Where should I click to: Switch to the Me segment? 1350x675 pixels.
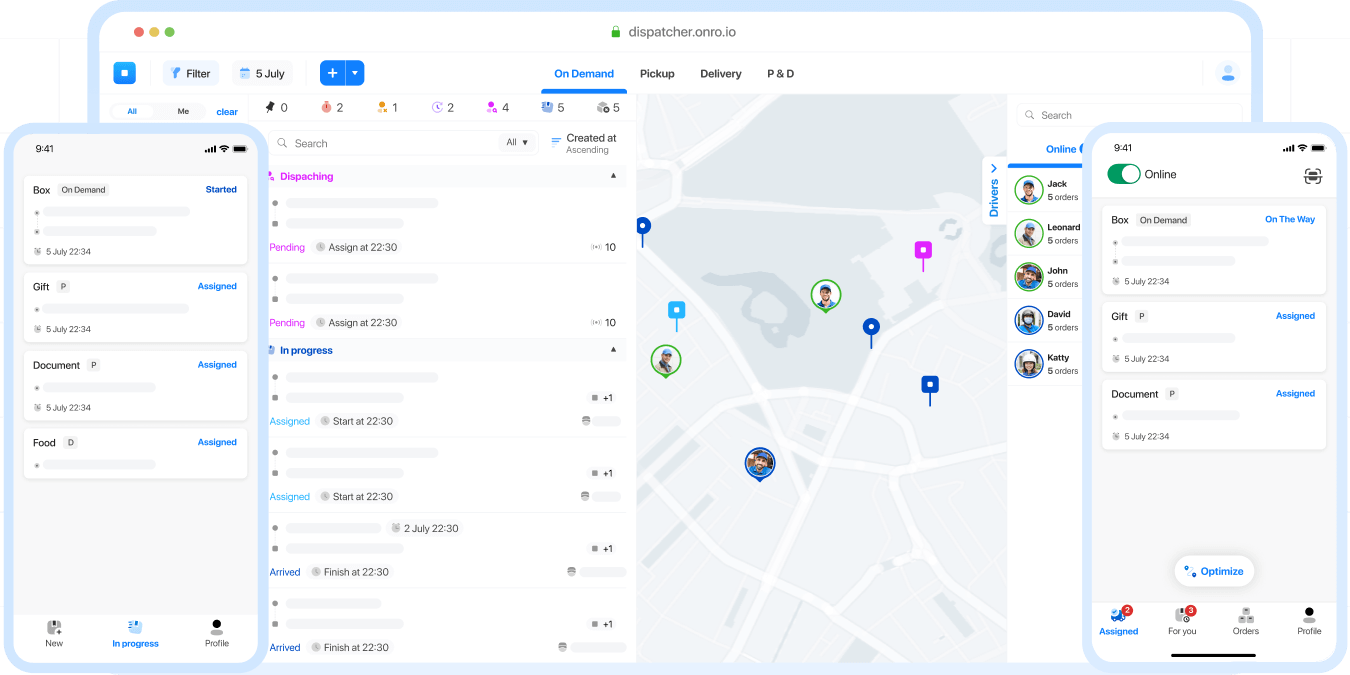pos(183,111)
